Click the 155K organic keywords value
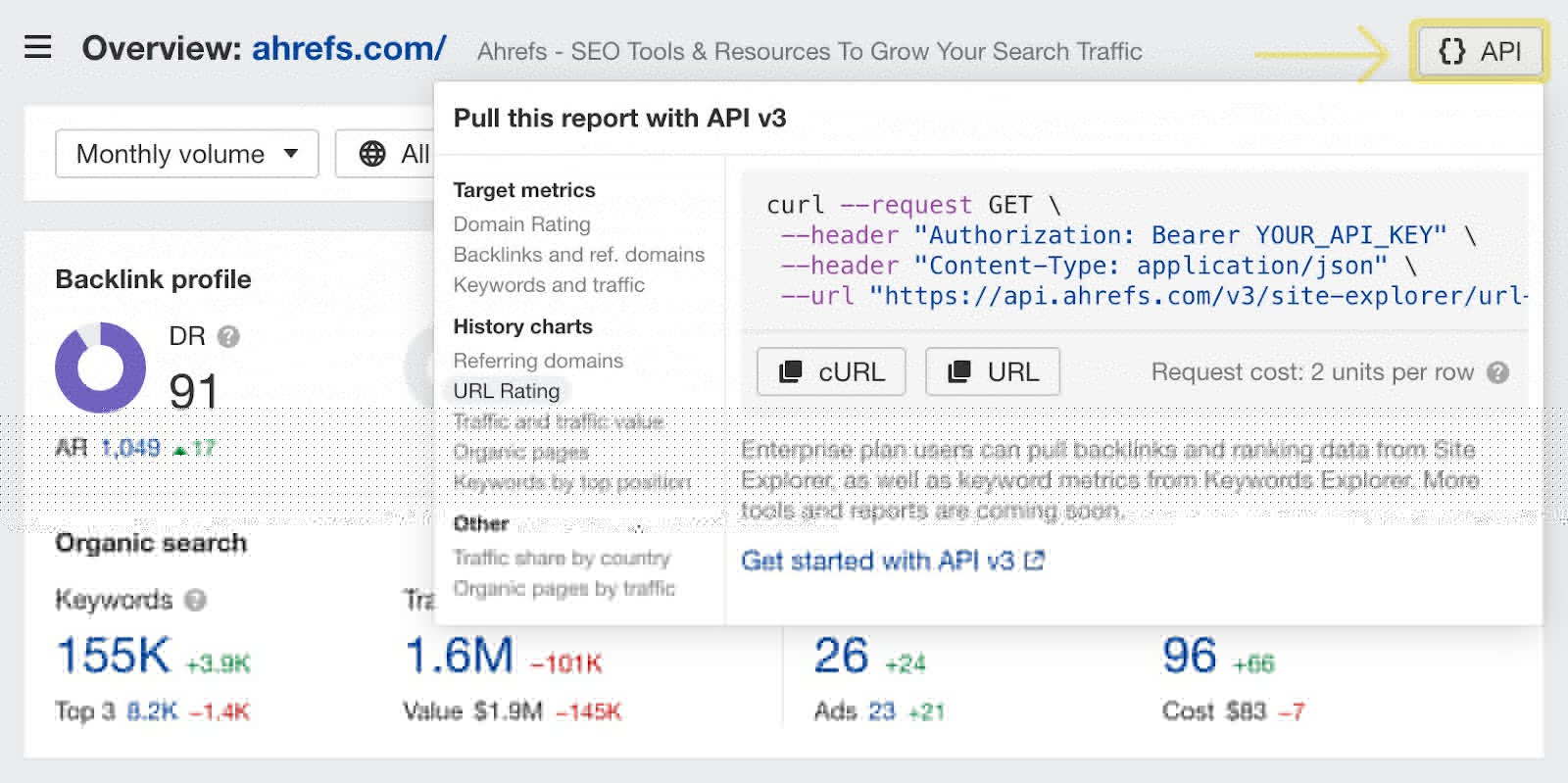The height and width of the screenshot is (783, 1568). point(114,656)
